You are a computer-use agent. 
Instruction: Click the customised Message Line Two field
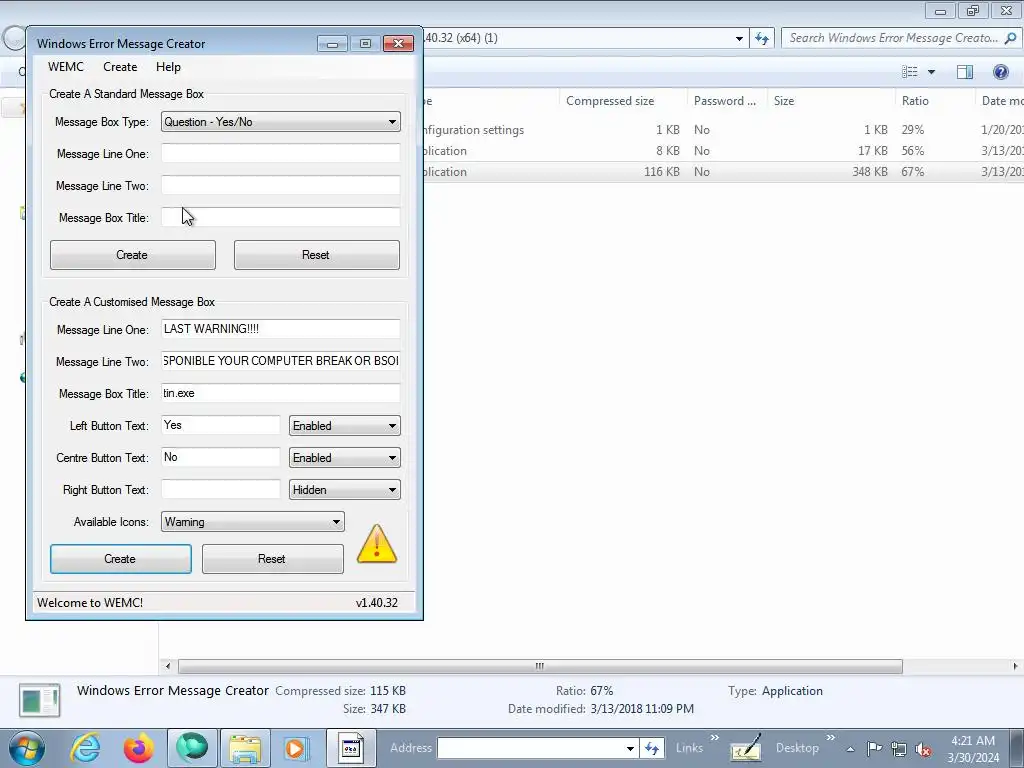[x=281, y=361]
